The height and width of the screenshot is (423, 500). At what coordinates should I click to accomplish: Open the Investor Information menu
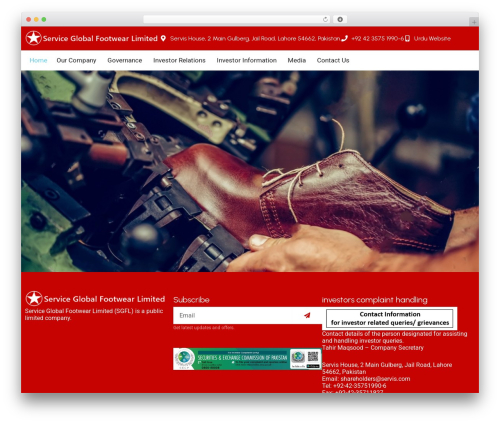[247, 60]
